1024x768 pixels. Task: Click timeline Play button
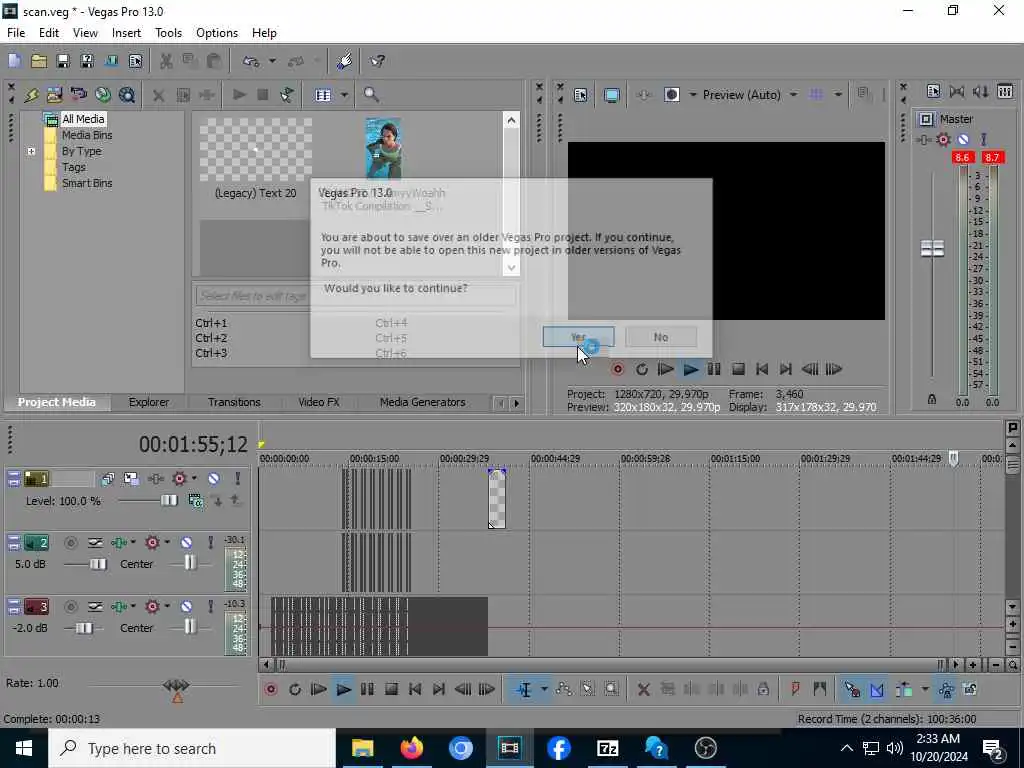[343, 690]
